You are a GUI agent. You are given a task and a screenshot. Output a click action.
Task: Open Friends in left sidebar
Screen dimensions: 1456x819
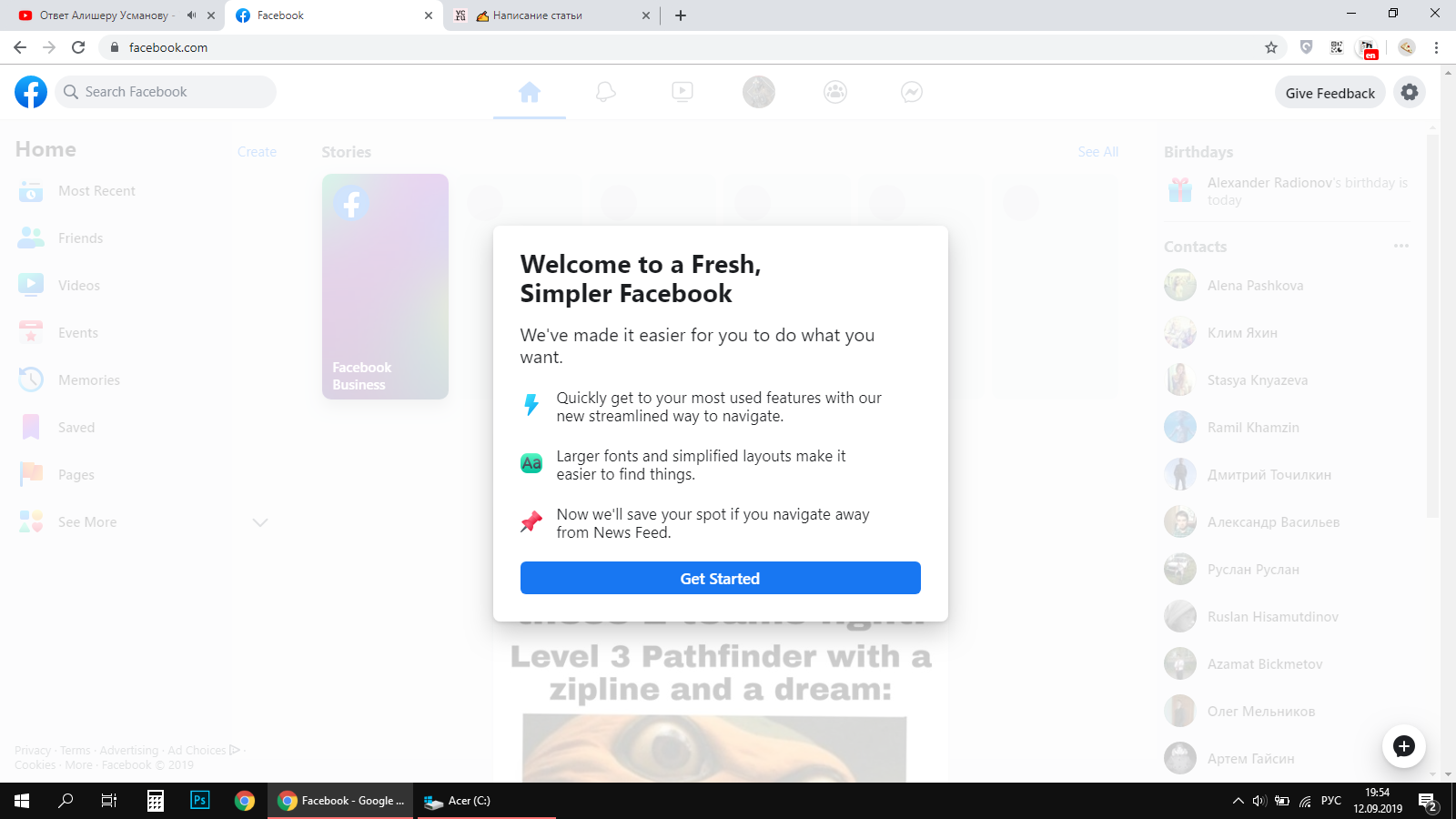[x=144, y=238]
